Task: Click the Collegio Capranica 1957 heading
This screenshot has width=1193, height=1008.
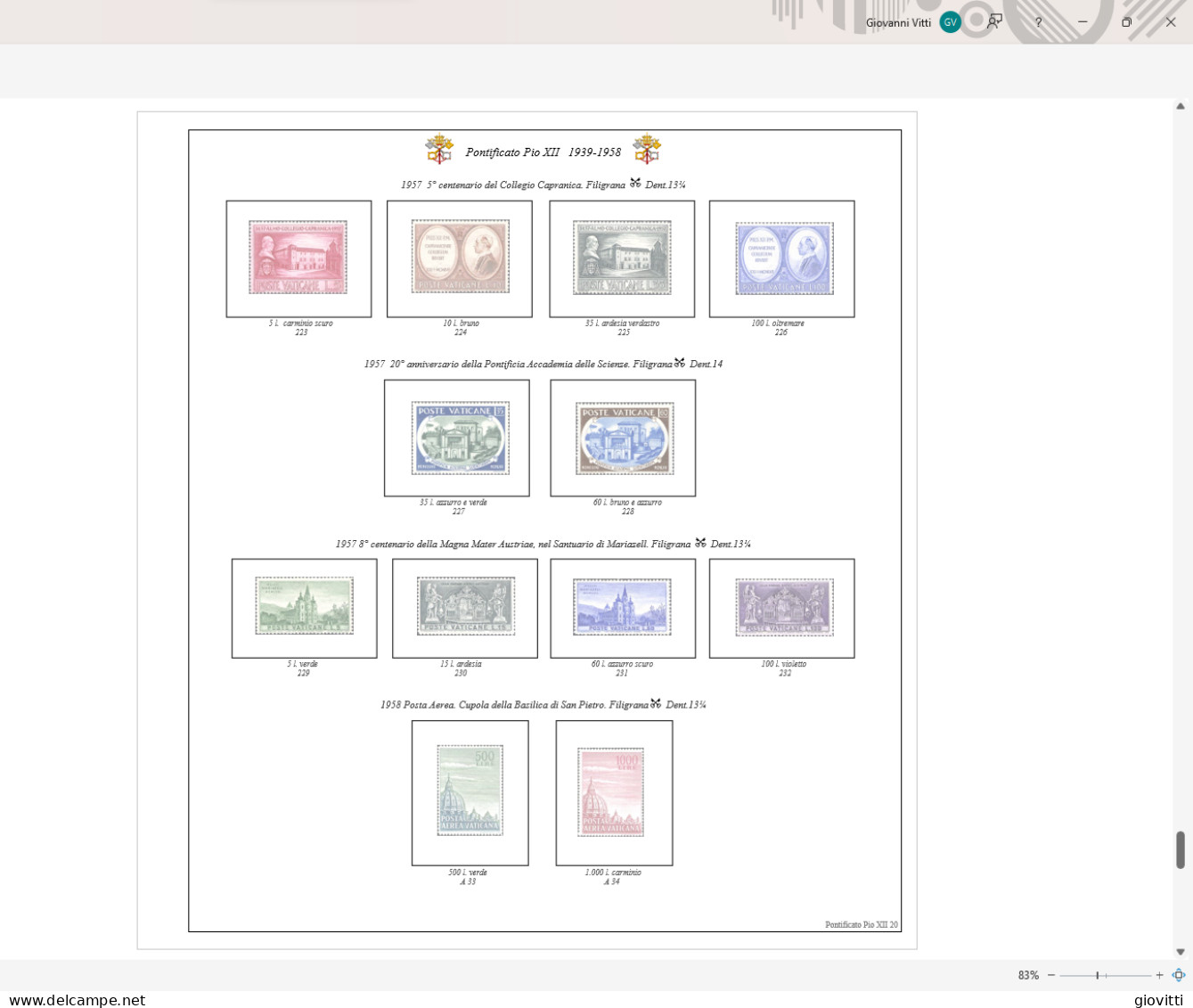Action: click(x=543, y=184)
